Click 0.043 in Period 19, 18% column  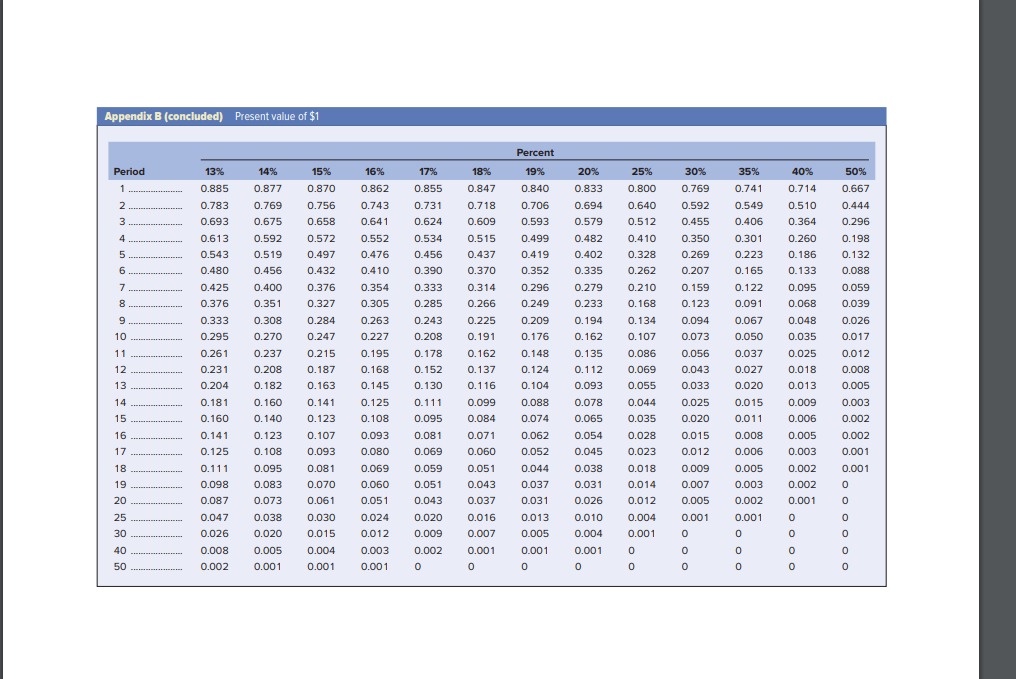481,485
